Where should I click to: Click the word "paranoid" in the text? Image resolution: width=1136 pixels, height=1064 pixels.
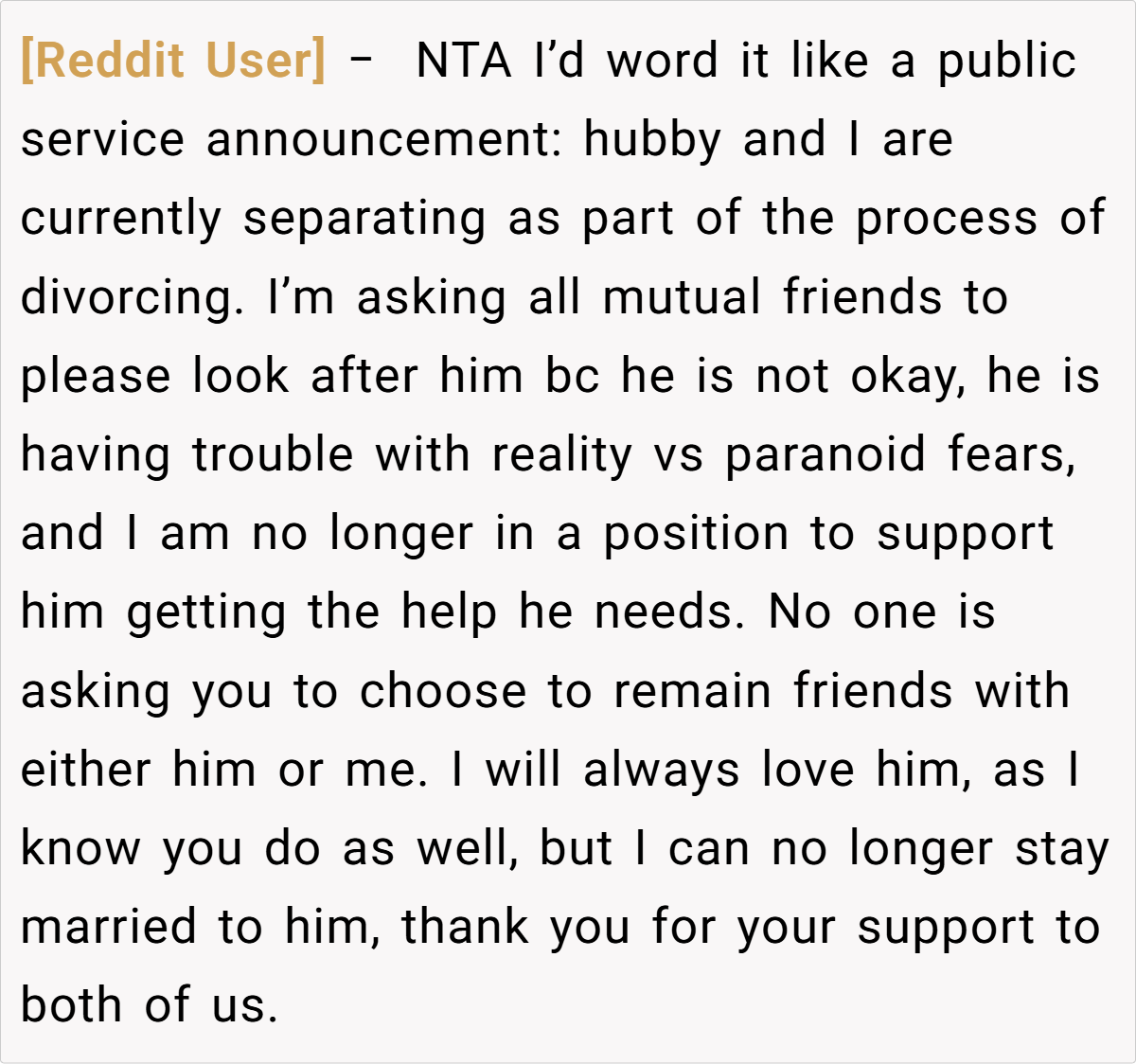pyautogui.click(x=825, y=454)
